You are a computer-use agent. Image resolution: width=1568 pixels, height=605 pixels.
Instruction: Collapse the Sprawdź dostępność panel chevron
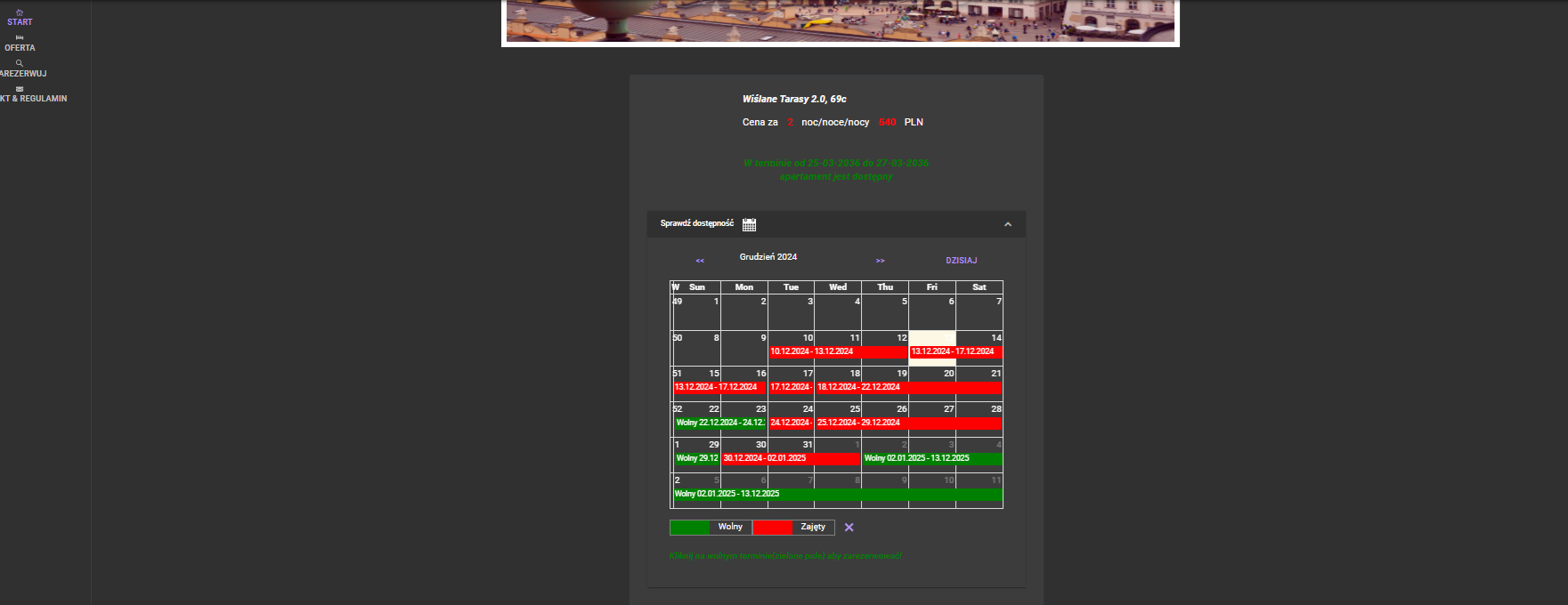(x=1007, y=224)
